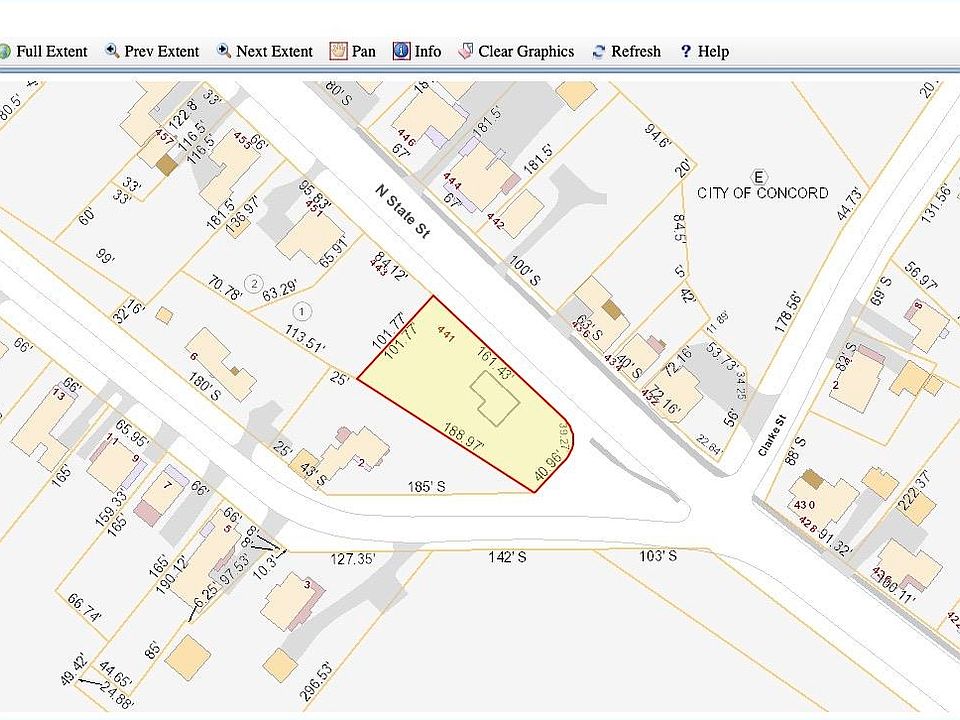
Task: Click the Full Extent globe icon
Action: click(x=4, y=51)
